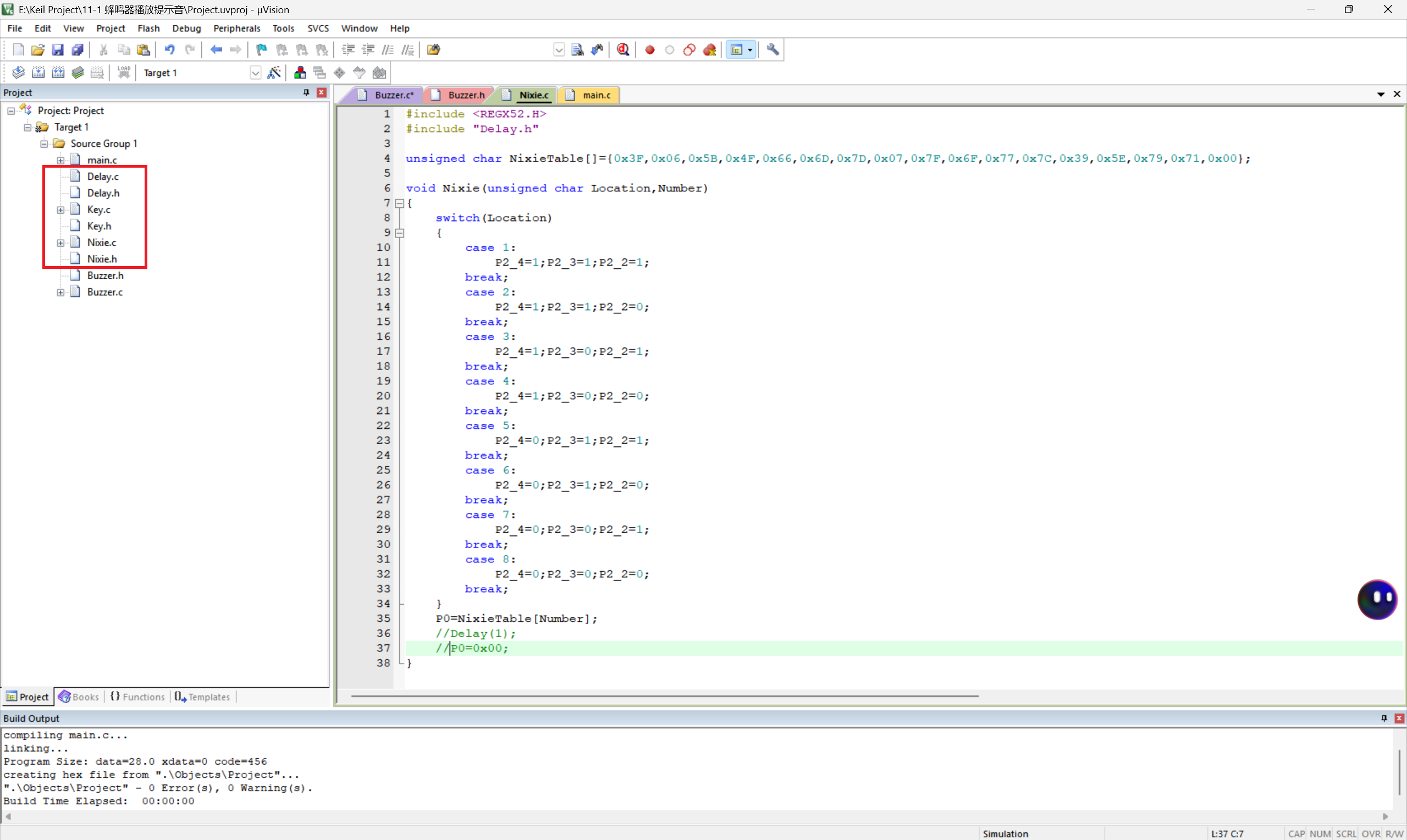Open the Peripherals menu

point(236,28)
